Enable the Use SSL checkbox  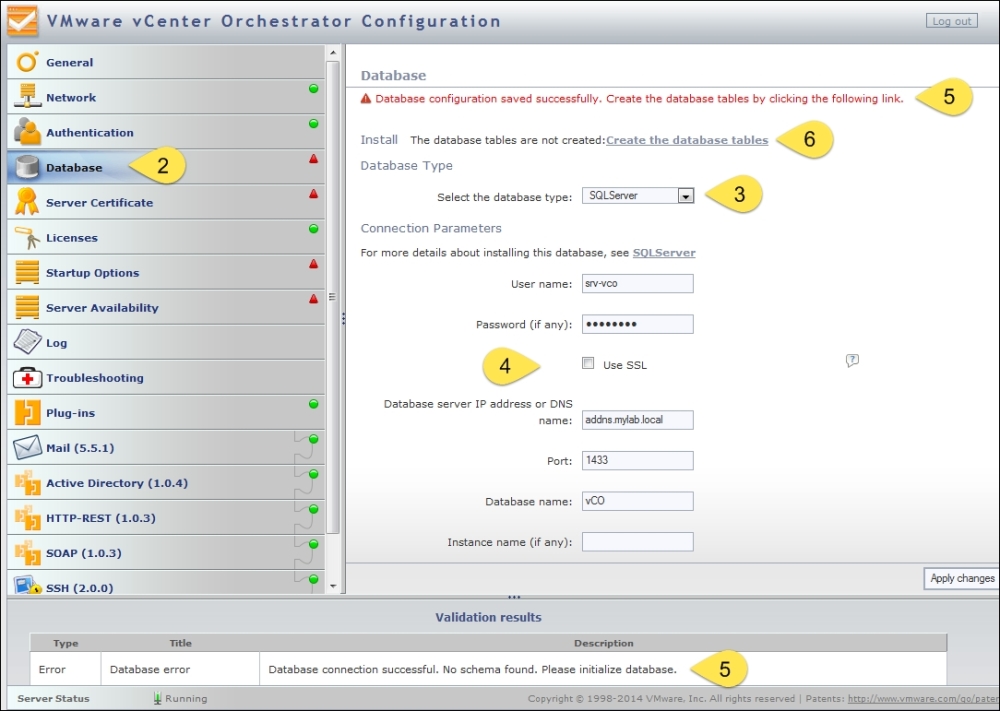[x=588, y=364]
